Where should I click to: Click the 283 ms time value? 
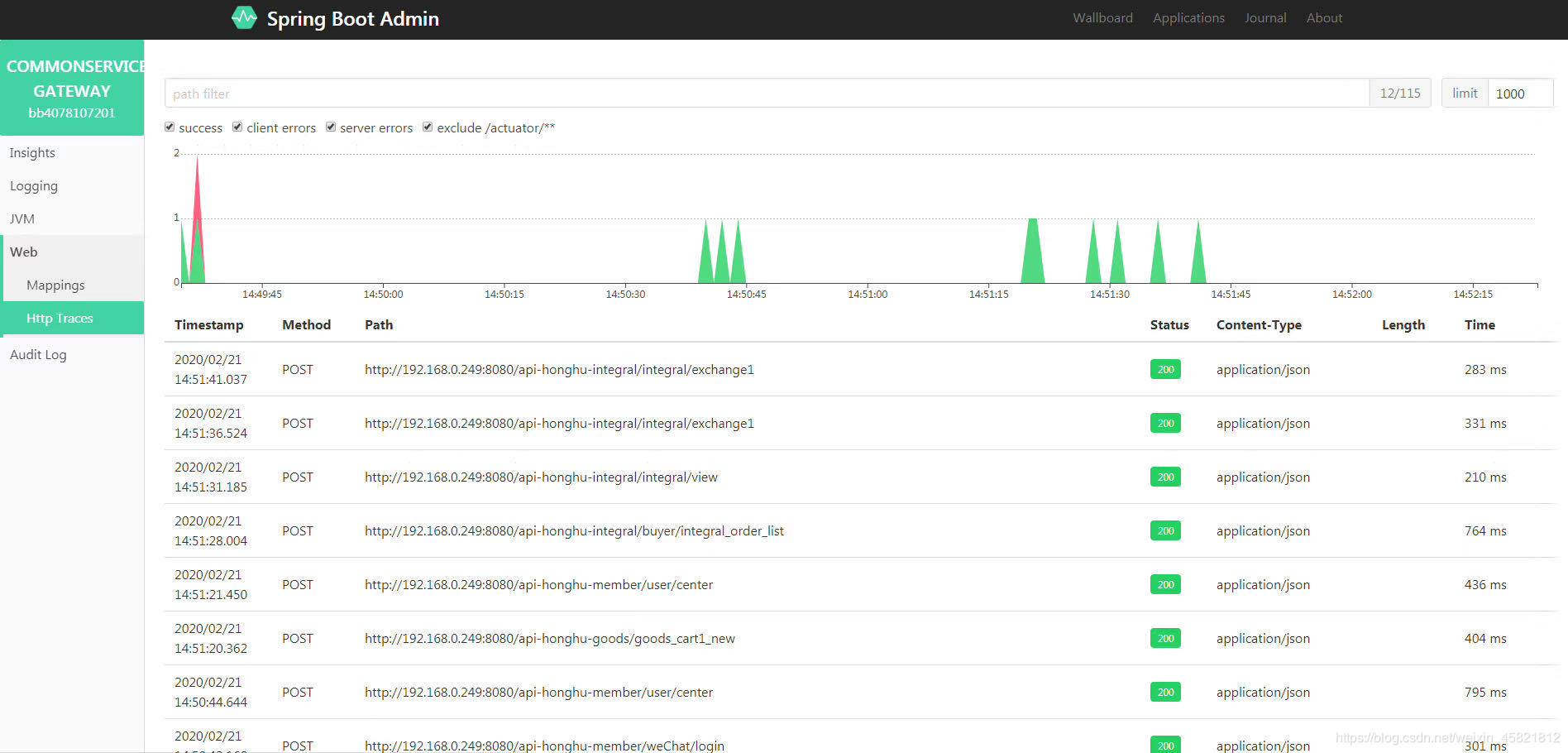1485,370
